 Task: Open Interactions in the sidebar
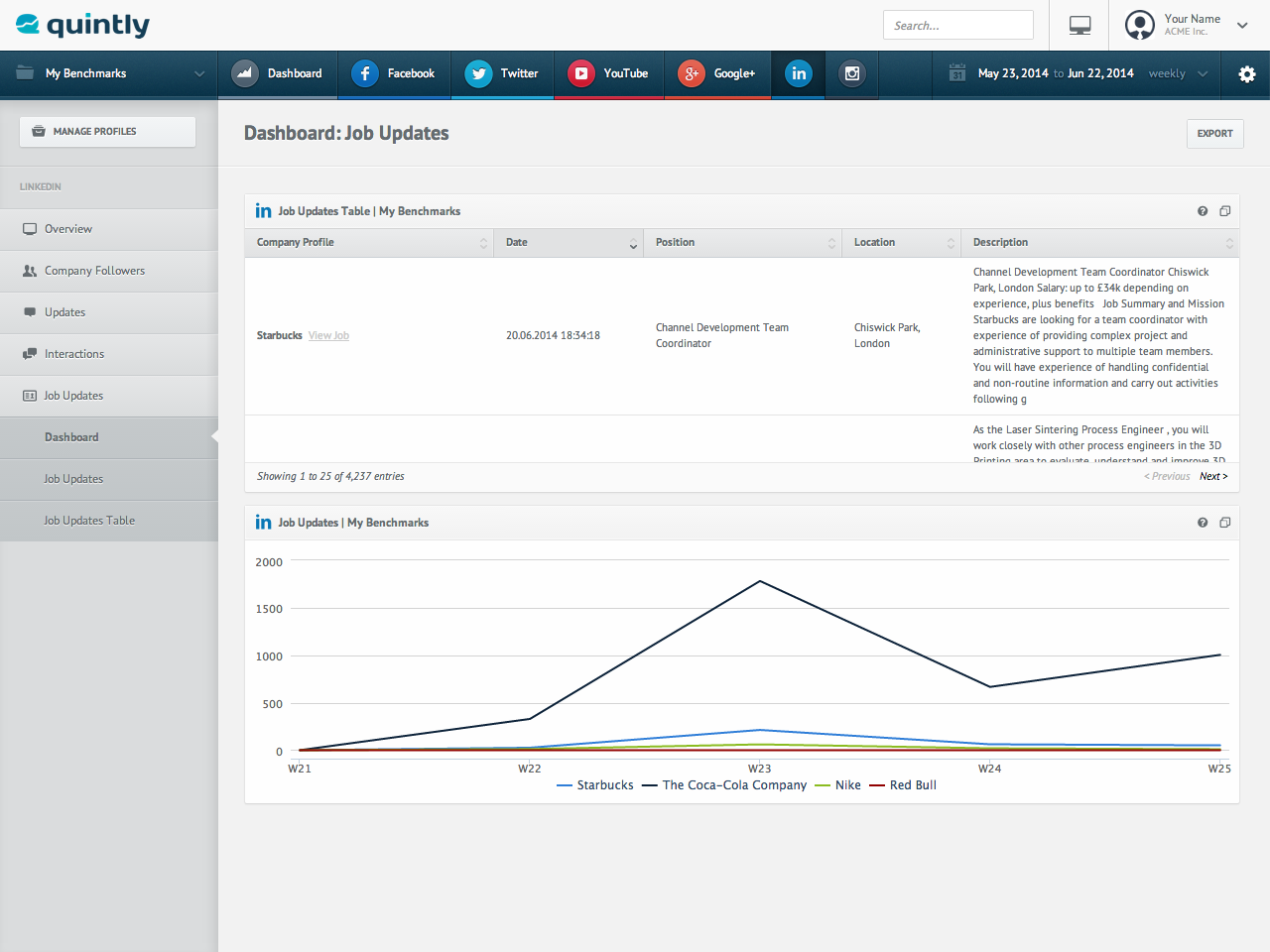(x=109, y=354)
